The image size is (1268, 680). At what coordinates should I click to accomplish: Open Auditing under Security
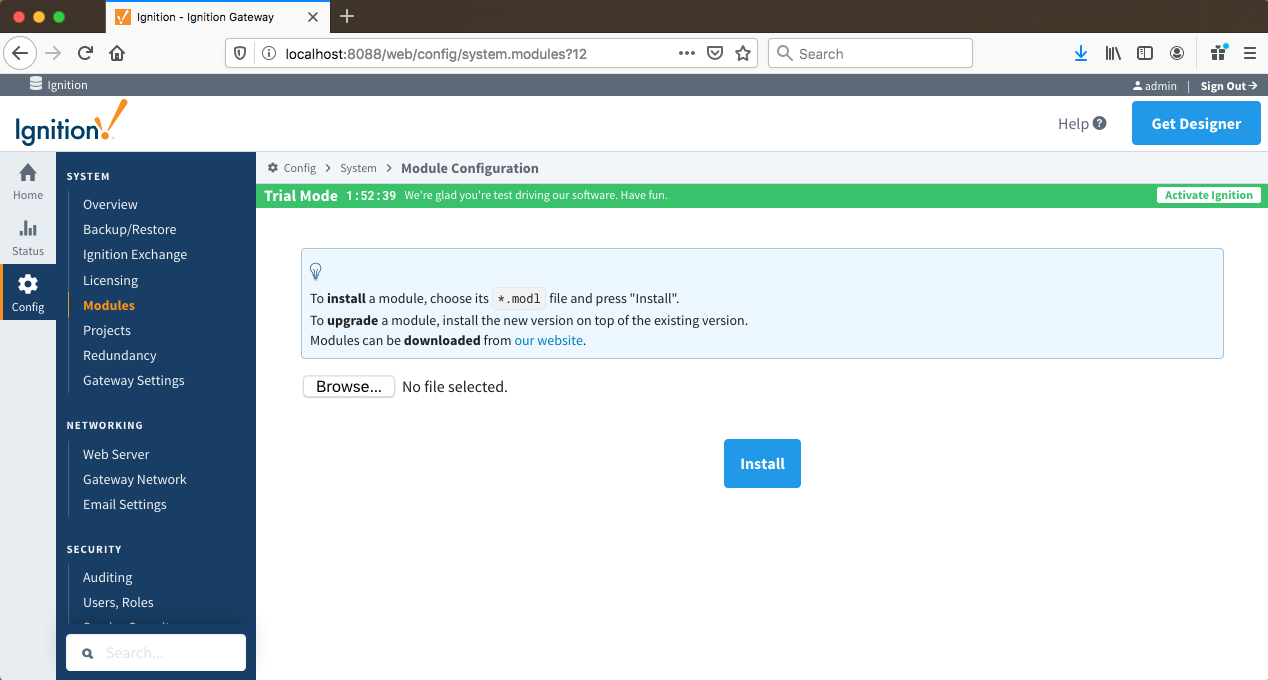coord(108,577)
